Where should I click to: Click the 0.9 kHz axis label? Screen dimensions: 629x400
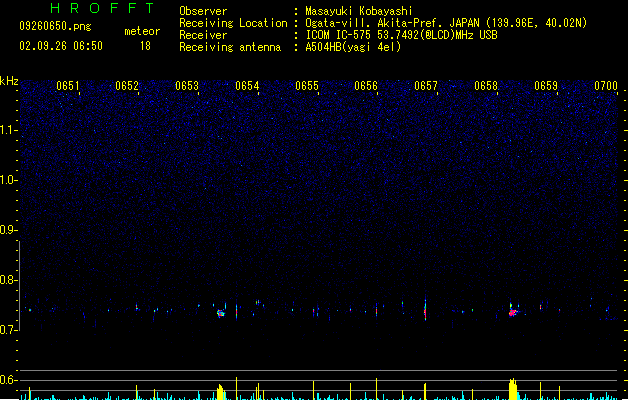9,230
